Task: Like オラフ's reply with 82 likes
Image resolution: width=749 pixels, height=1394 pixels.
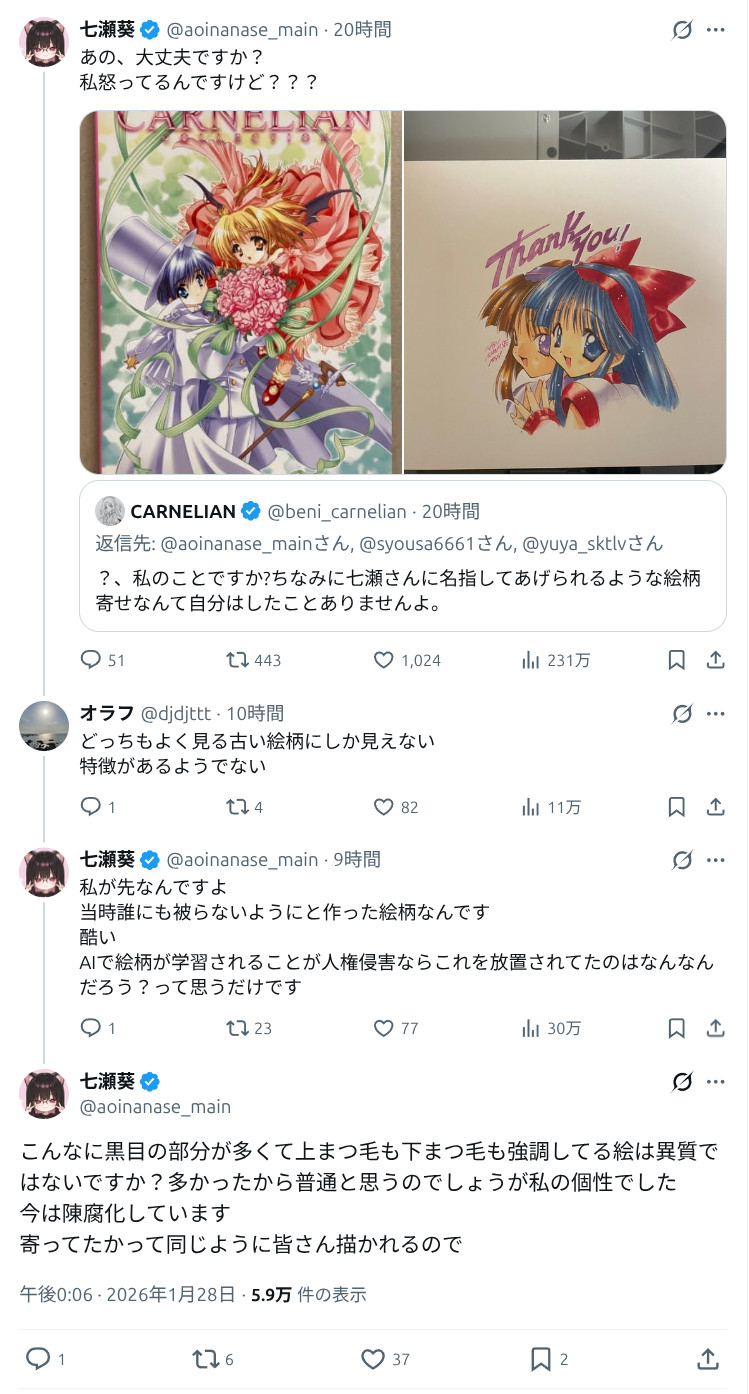Action: (x=384, y=807)
